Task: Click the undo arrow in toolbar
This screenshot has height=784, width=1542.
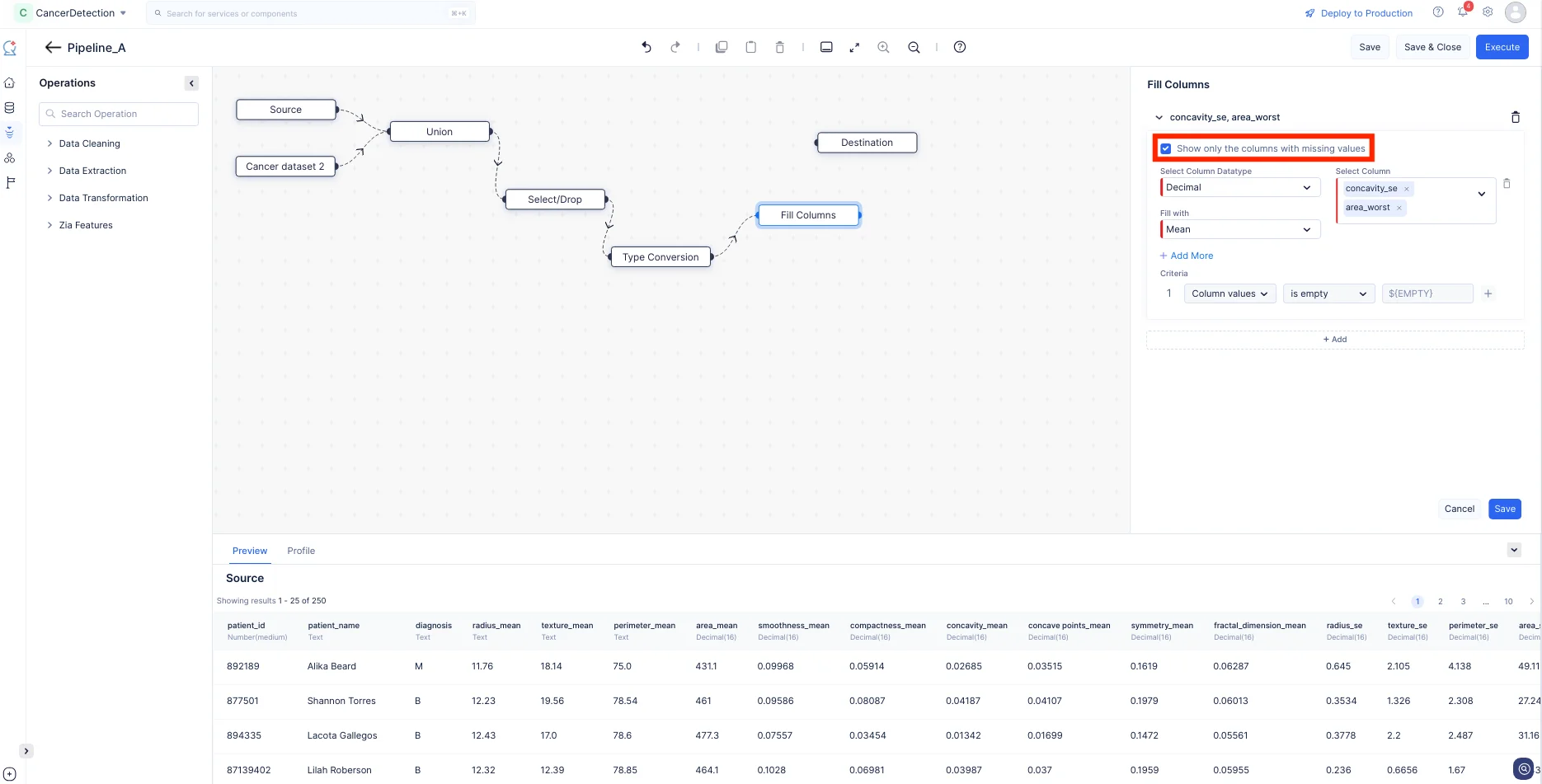Action: tap(646, 47)
